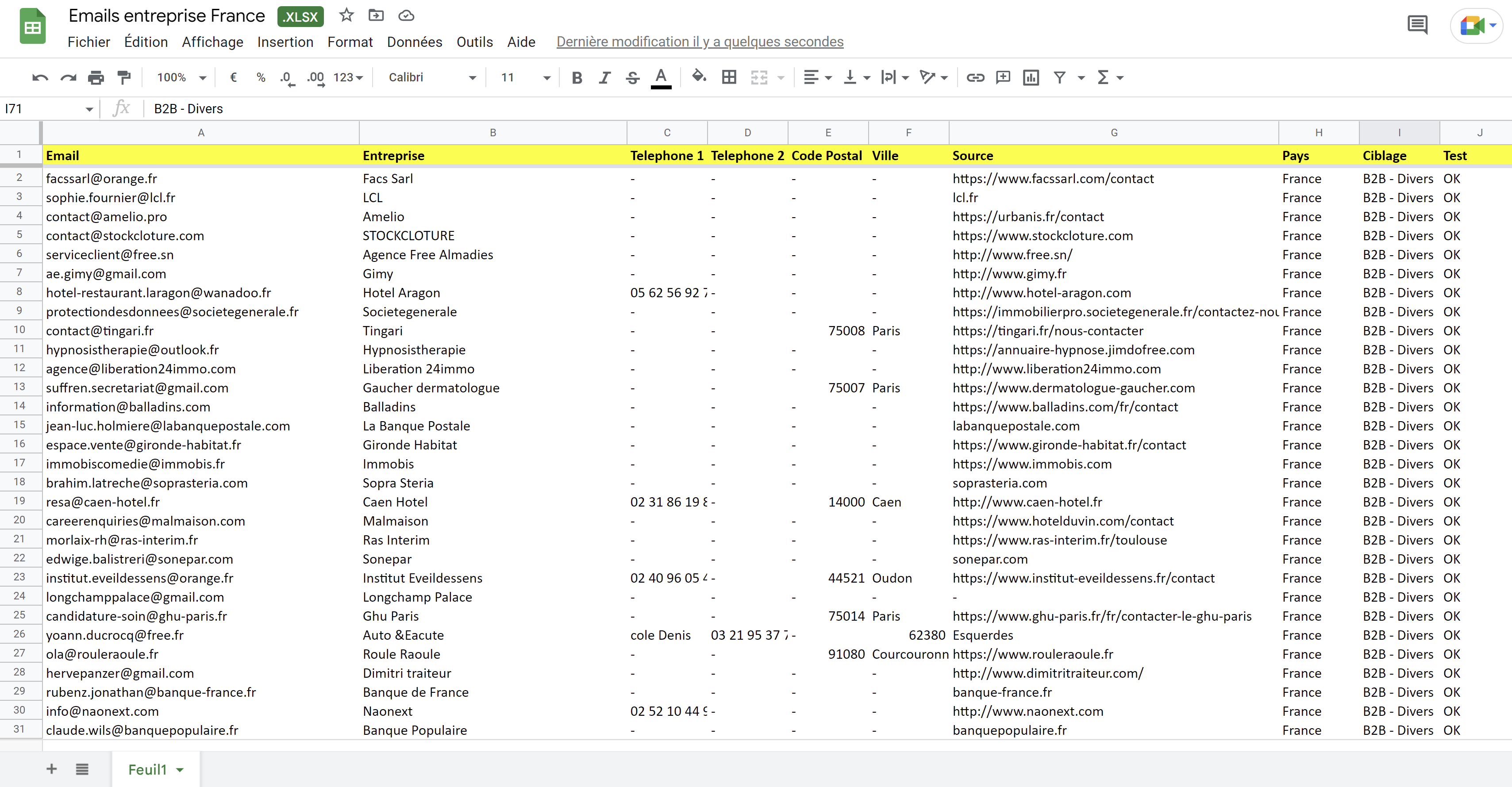Open Sheets home icon
The height and width of the screenshot is (787, 1512).
(32, 27)
